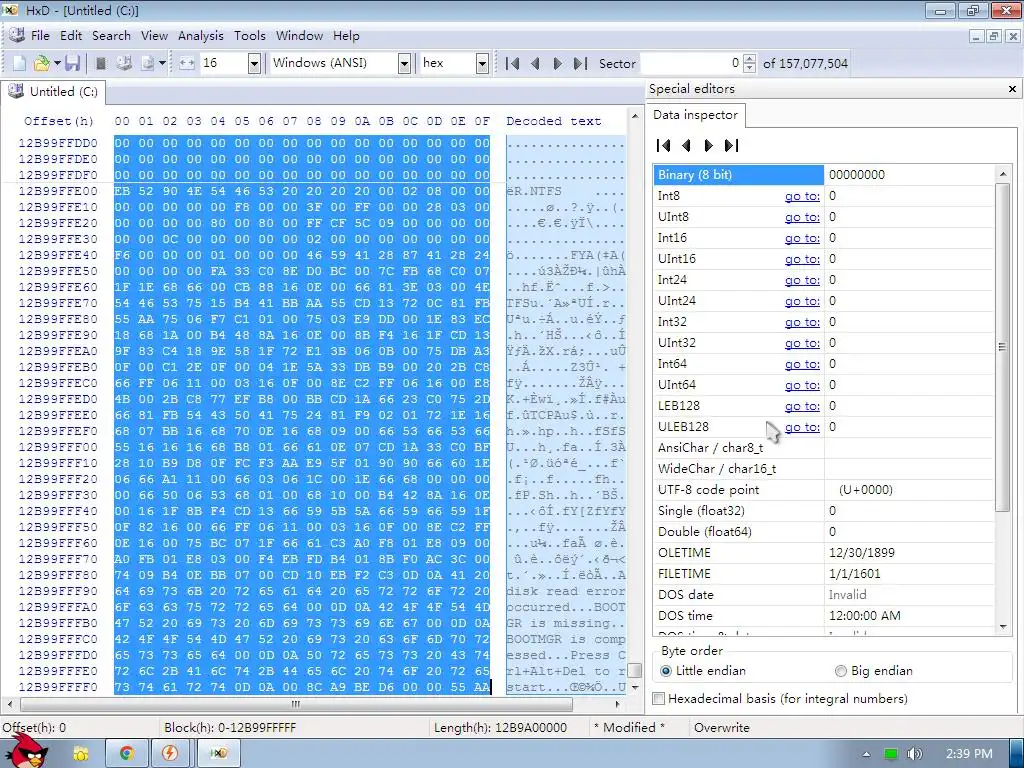Open the bytes per row dropdown (16)
The image size is (1024, 768).
coord(254,63)
